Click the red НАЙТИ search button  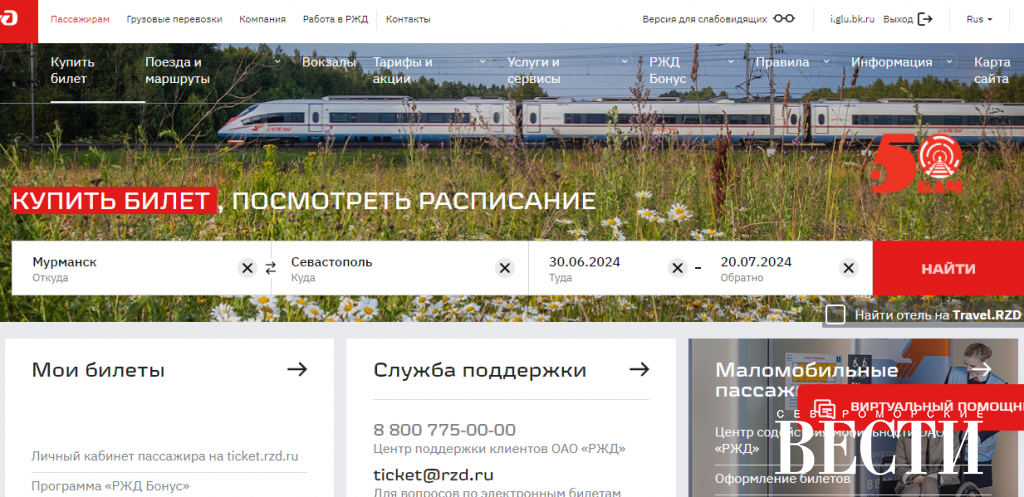point(948,268)
